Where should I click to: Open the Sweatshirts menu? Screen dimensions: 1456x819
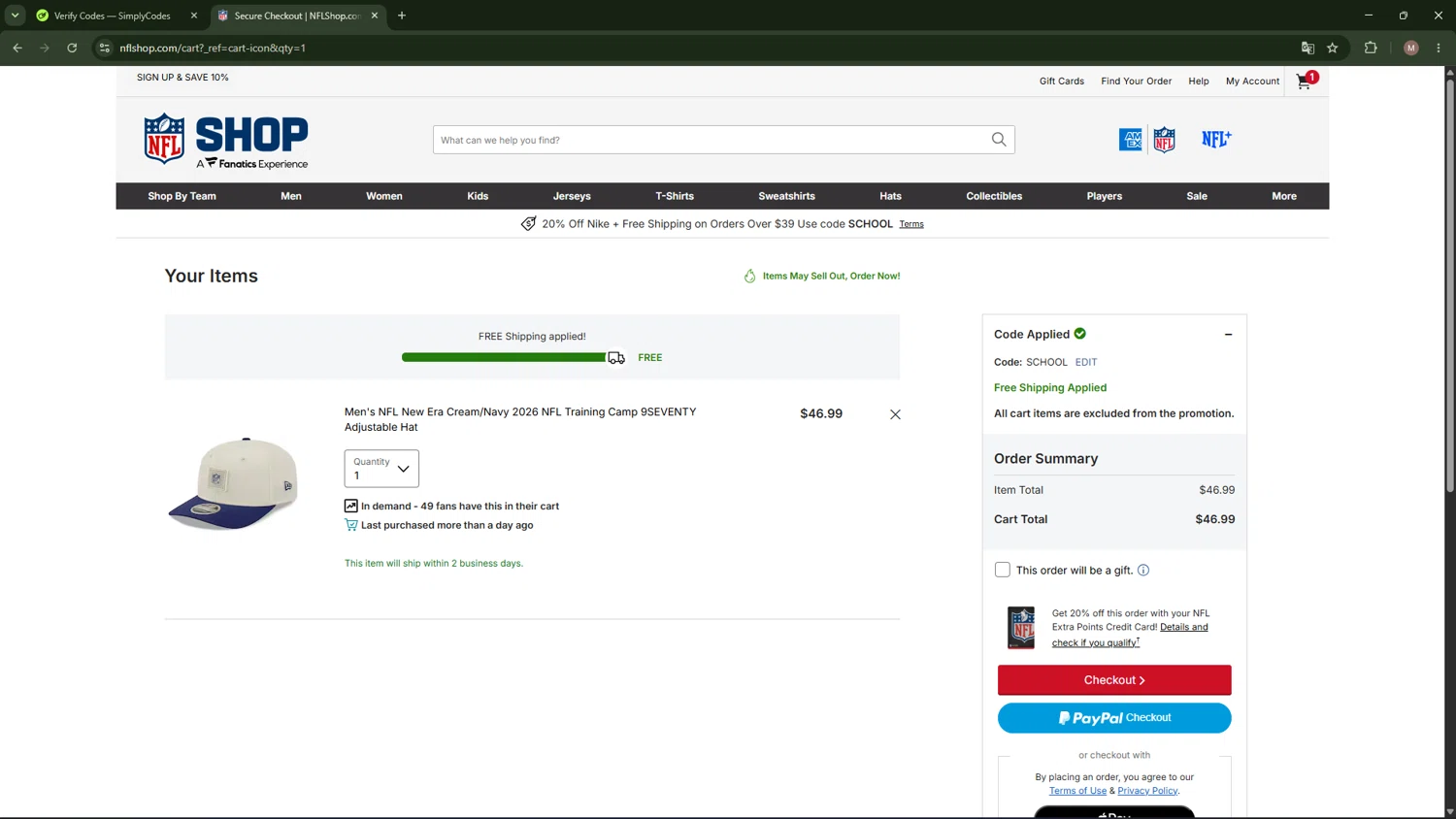pos(787,196)
